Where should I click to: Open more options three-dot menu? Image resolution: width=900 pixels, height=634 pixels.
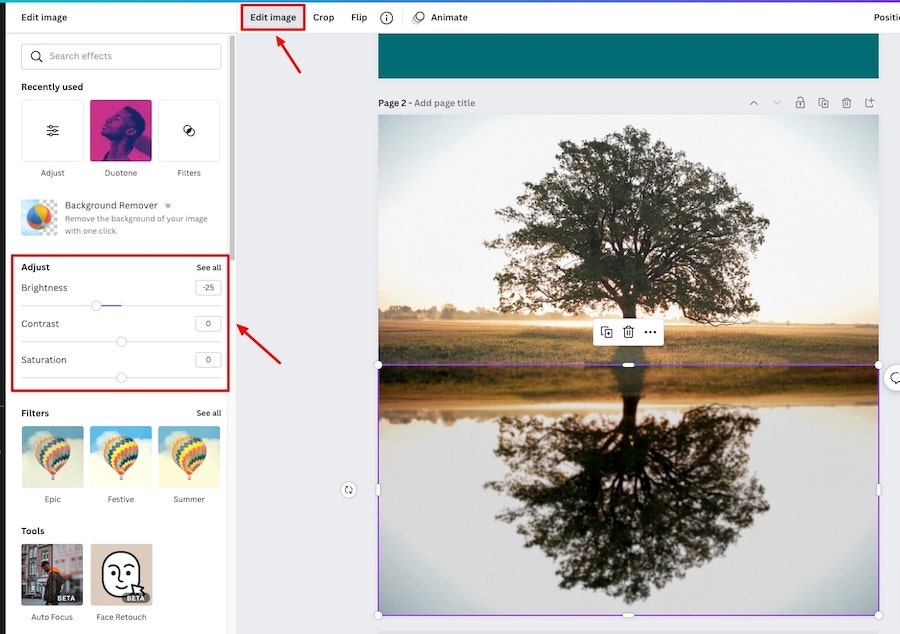(650, 332)
